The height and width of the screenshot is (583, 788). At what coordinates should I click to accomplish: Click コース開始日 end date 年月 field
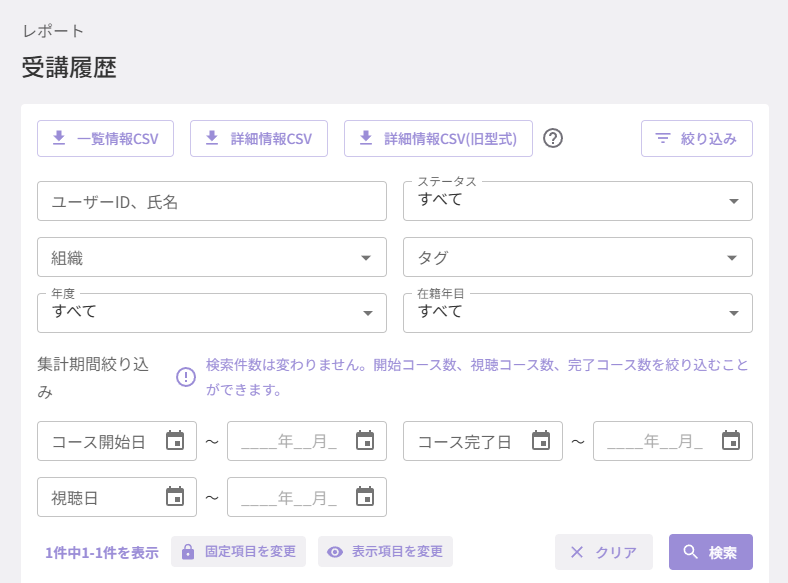pos(307,441)
